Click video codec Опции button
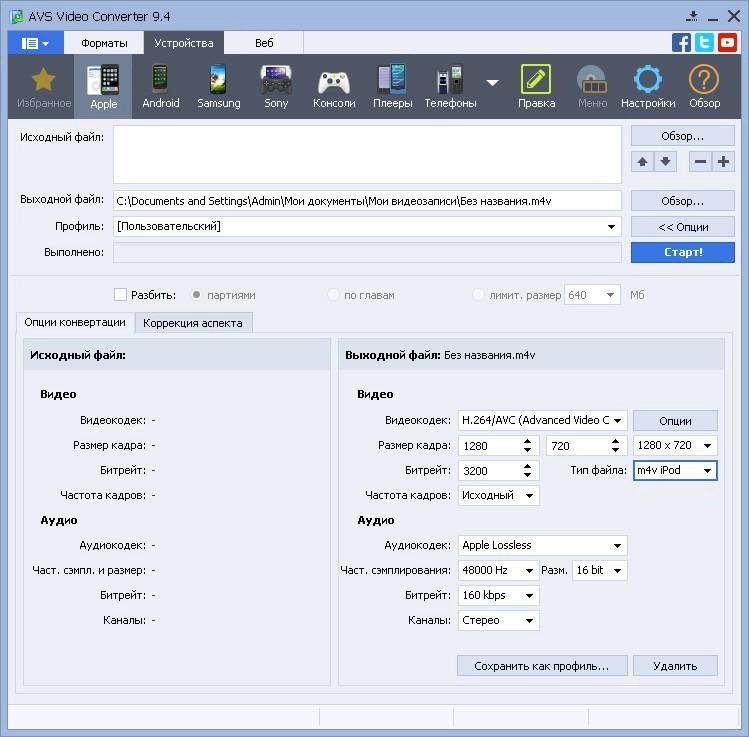 675,421
